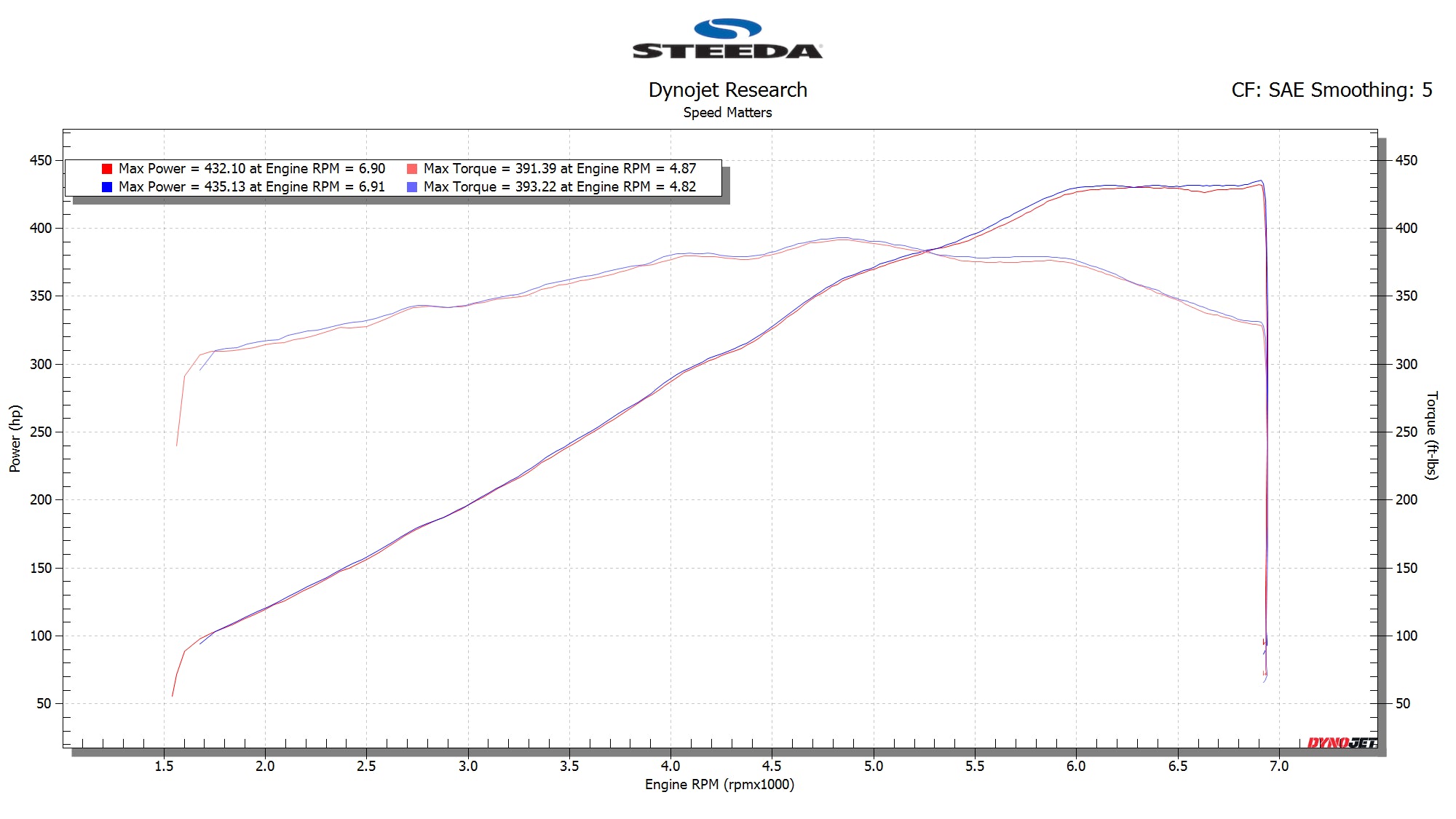Screen dimensions: 1456x819
Task: Click the purple Max Torque legend swatch
Action: click(x=413, y=187)
